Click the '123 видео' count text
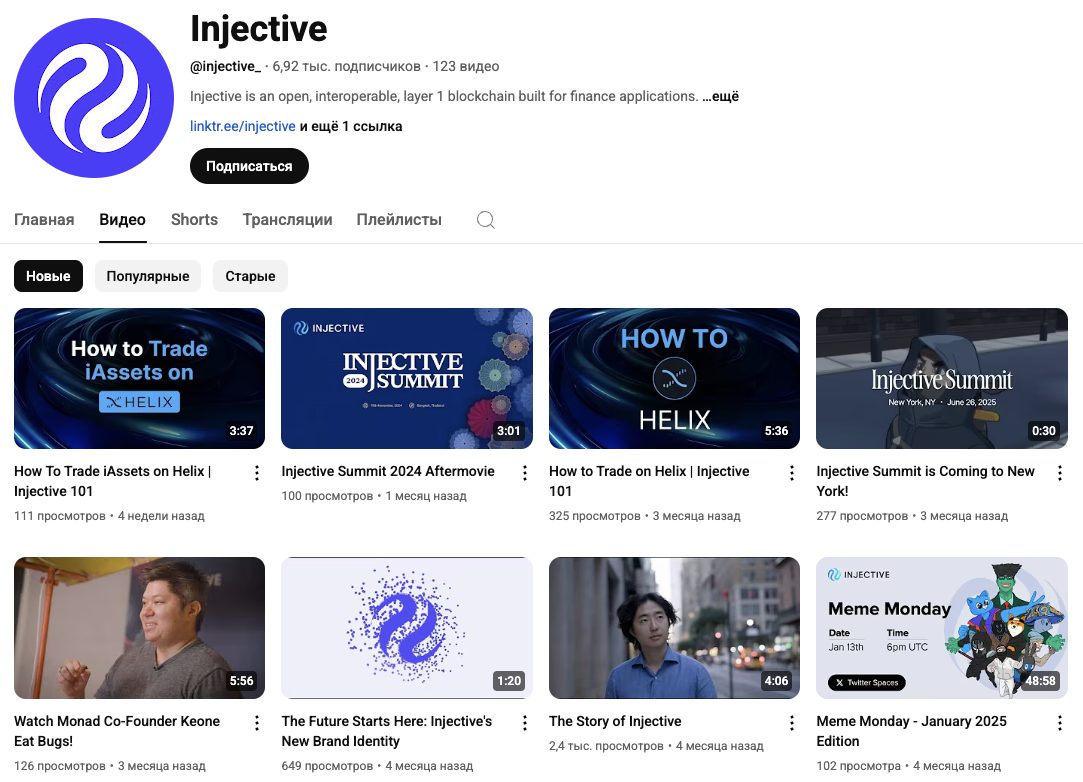The image size is (1083, 782). [x=466, y=66]
